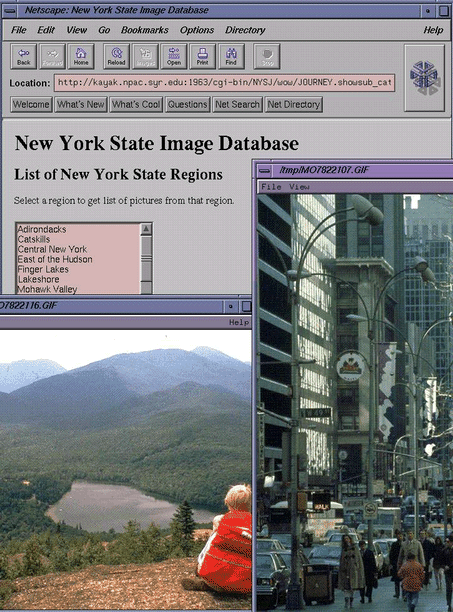
Task: Print the page with Print icon
Action: click(202, 57)
